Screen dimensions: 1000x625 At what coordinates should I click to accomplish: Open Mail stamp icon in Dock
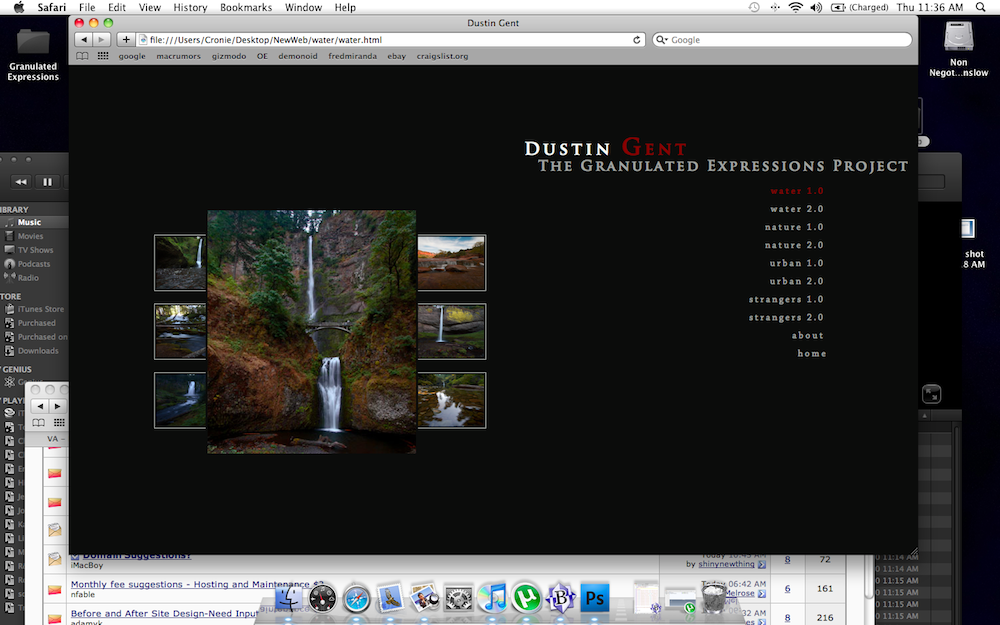[390, 598]
